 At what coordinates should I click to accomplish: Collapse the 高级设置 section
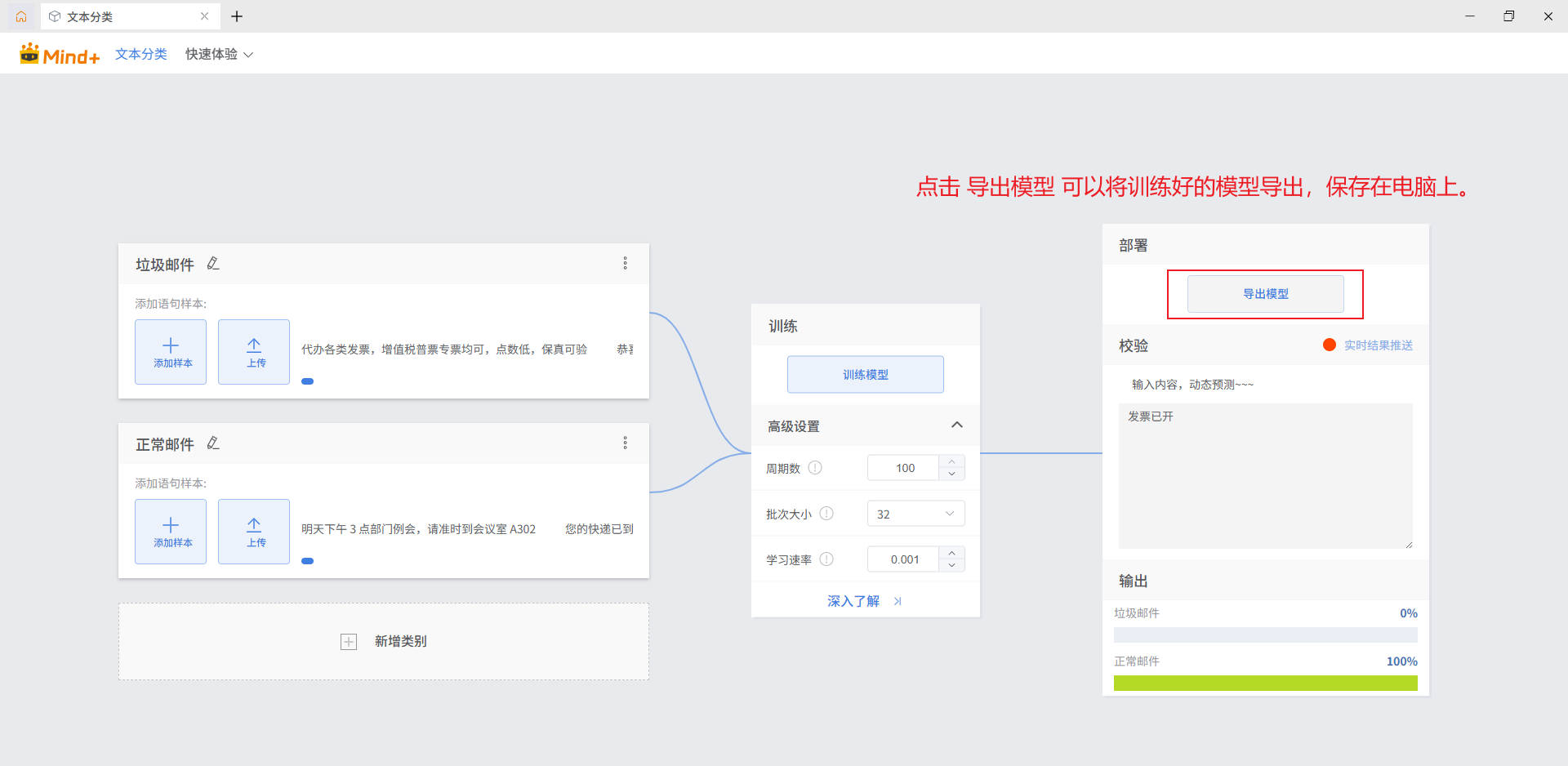(957, 425)
